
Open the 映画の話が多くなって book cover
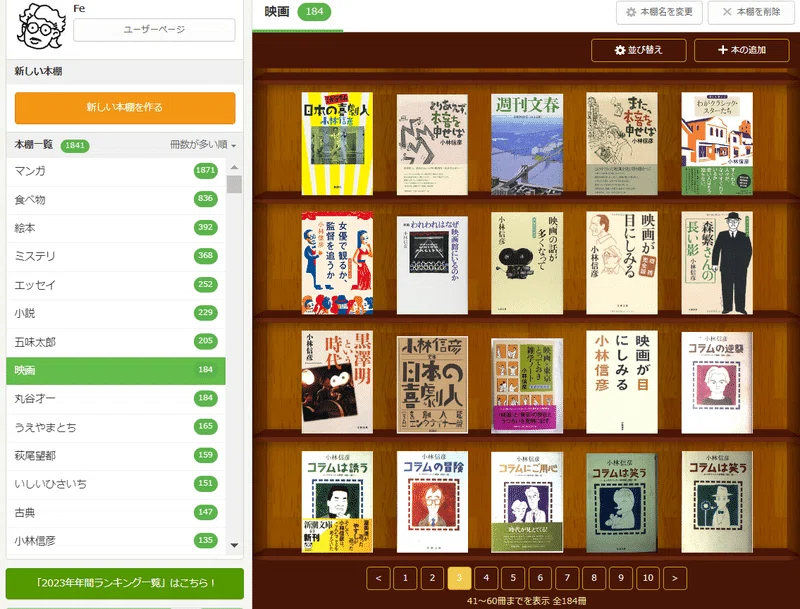[527, 263]
